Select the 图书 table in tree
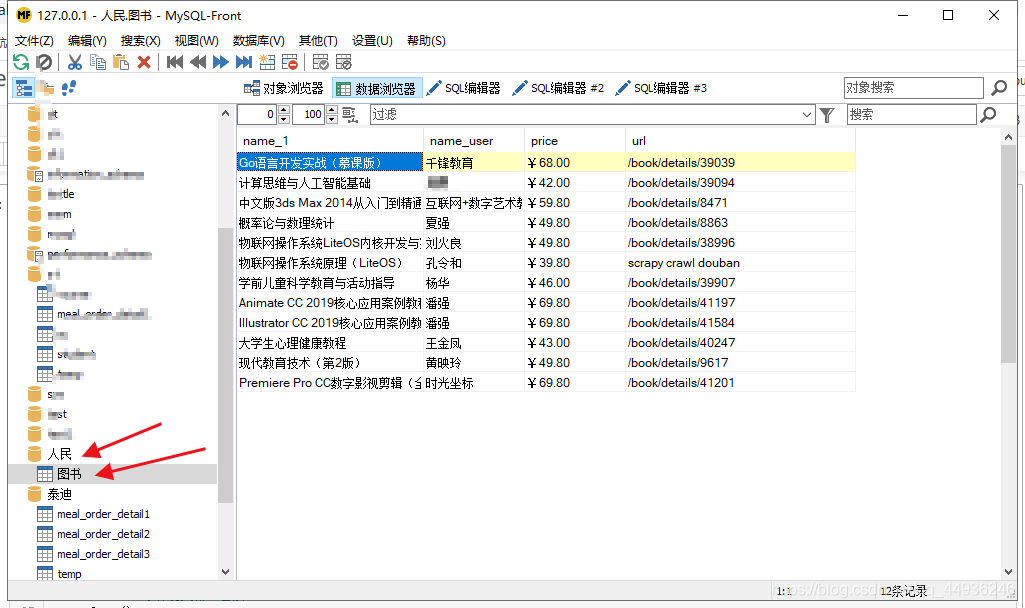 click(69, 474)
